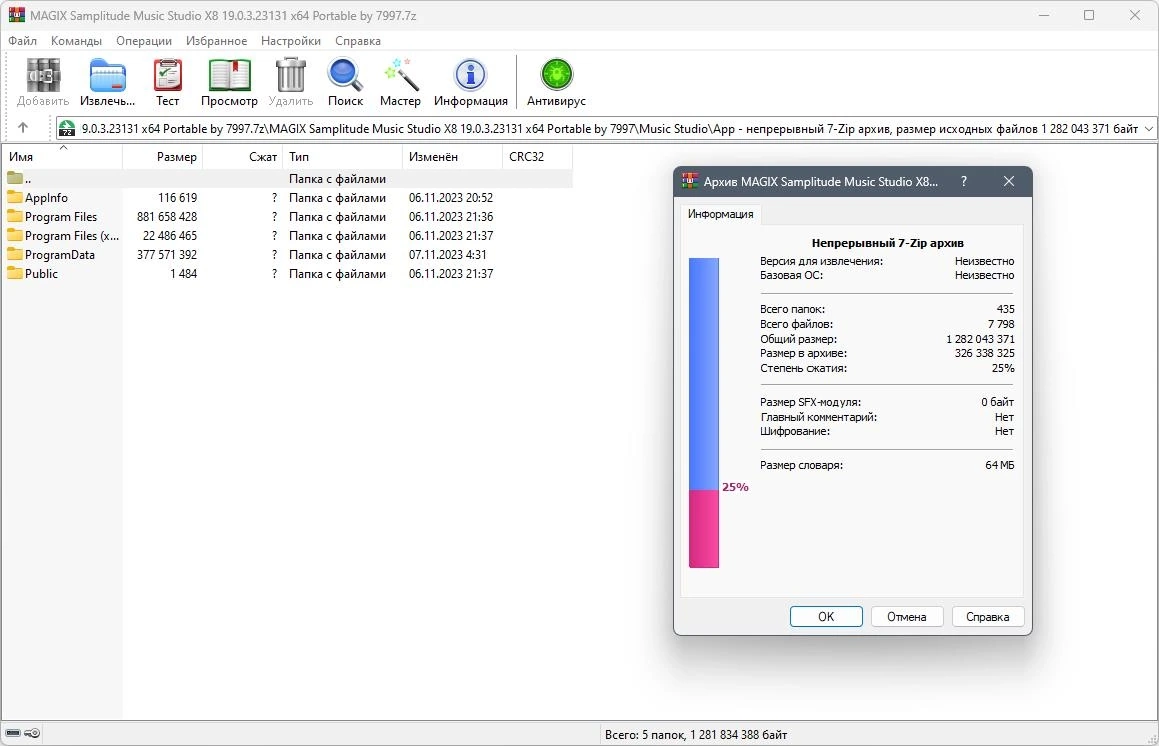Click date 06.11.2023 21:36
The height and width of the screenshot is (746, 1159).
coord(451,217)
